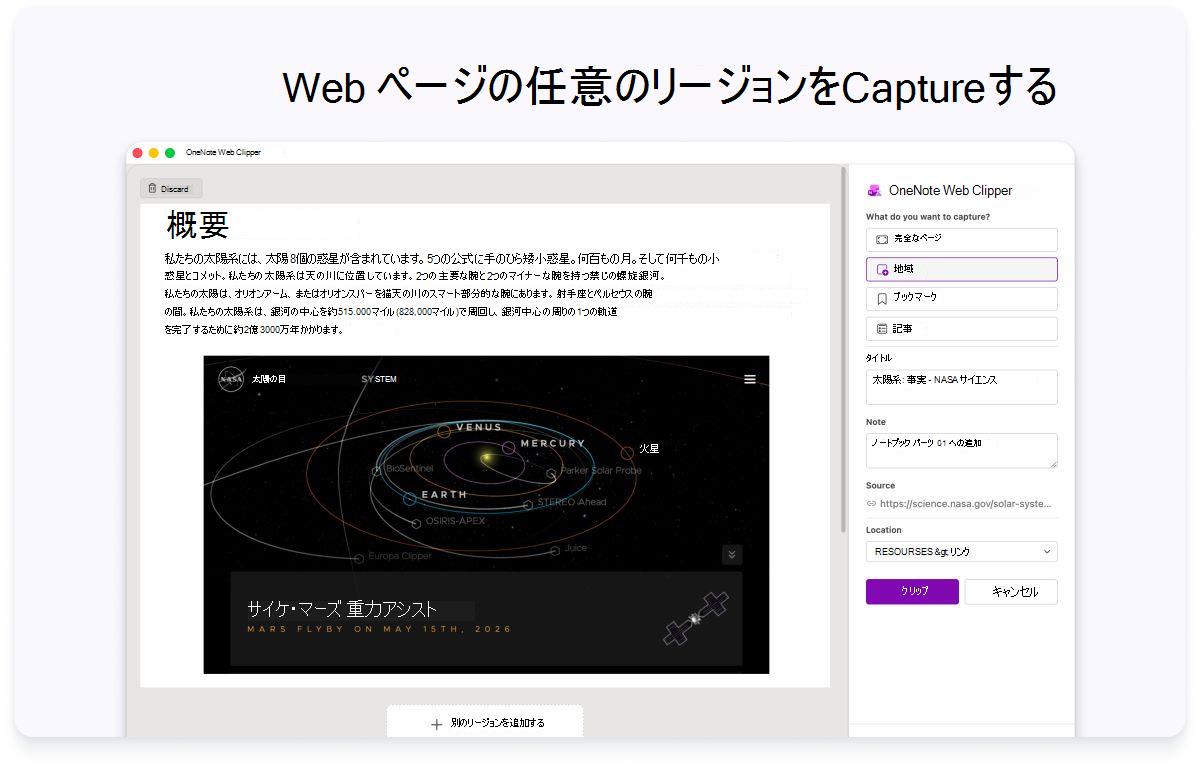Click the BioSentinel spacecraft label

409,468
